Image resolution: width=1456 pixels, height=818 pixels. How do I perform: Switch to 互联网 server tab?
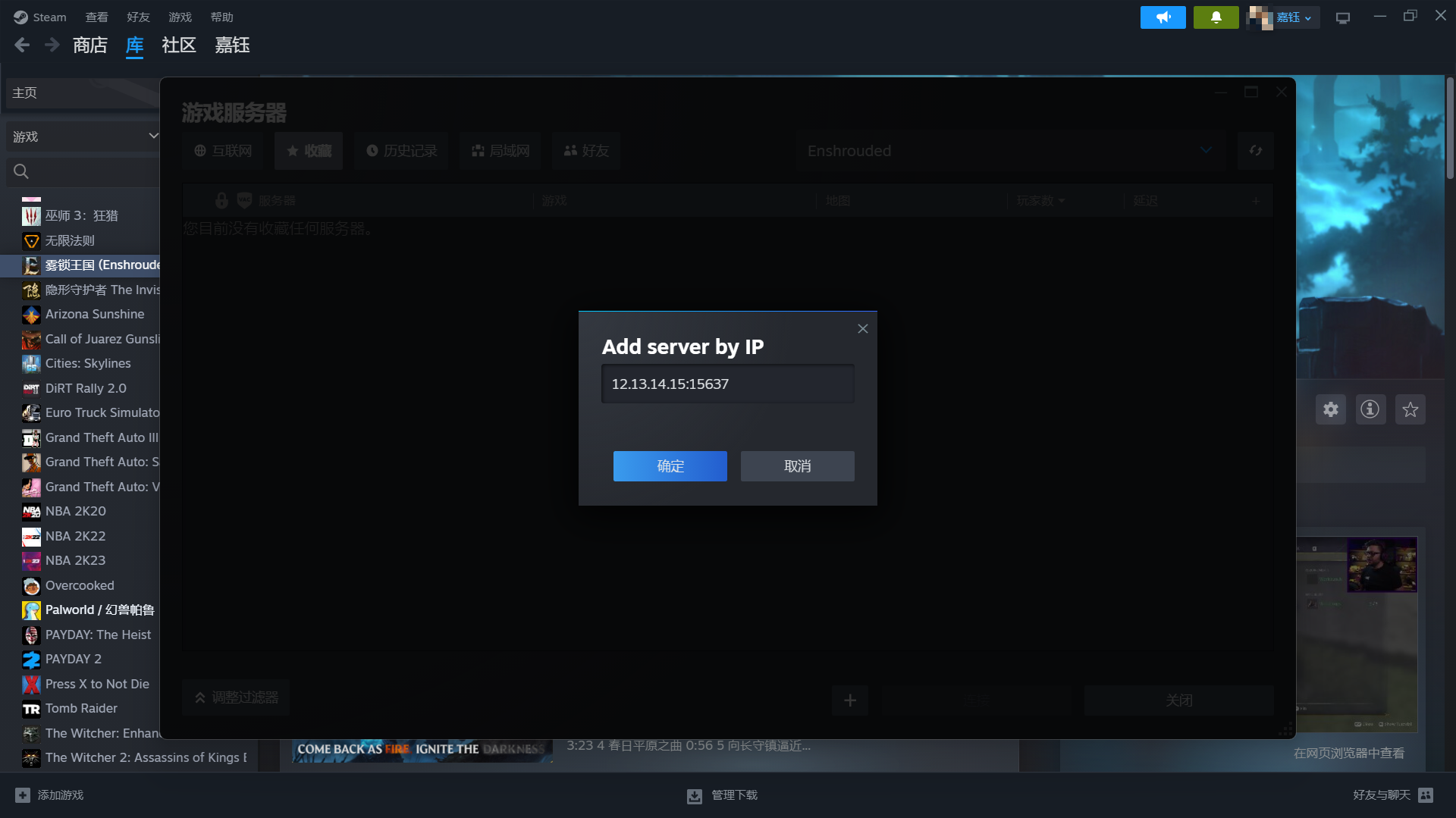pos(222,151)
